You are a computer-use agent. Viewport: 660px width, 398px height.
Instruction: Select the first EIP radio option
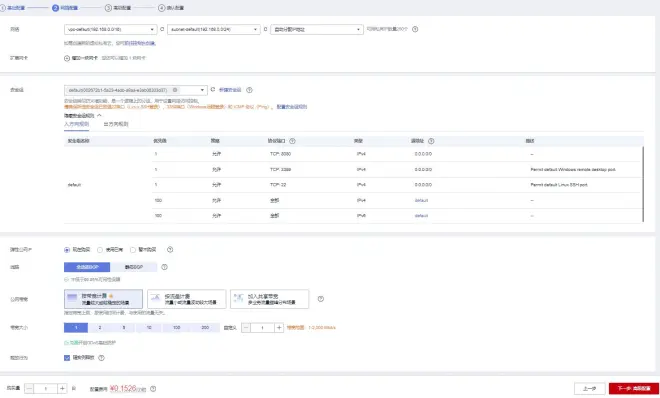67,250
